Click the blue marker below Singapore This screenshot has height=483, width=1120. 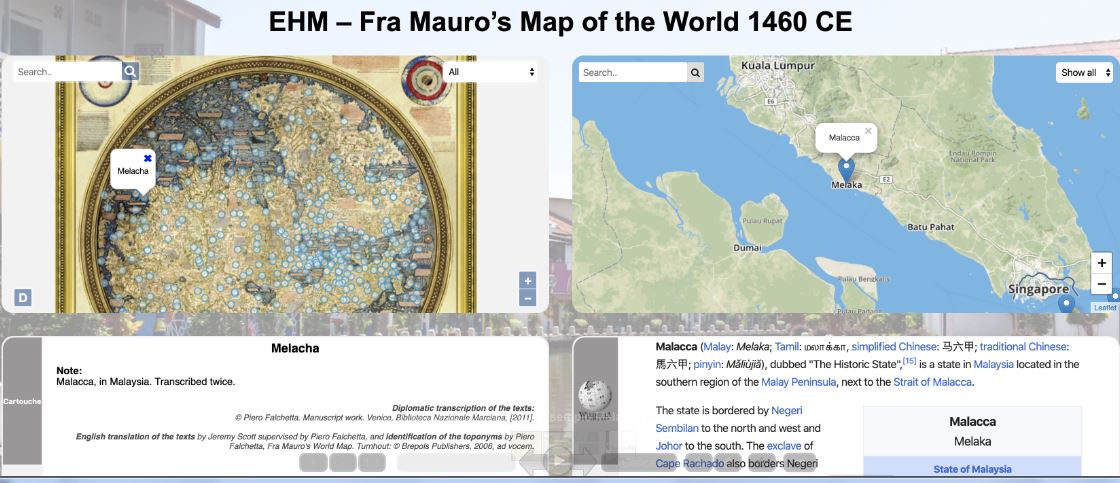click(x=1066, y=305)
